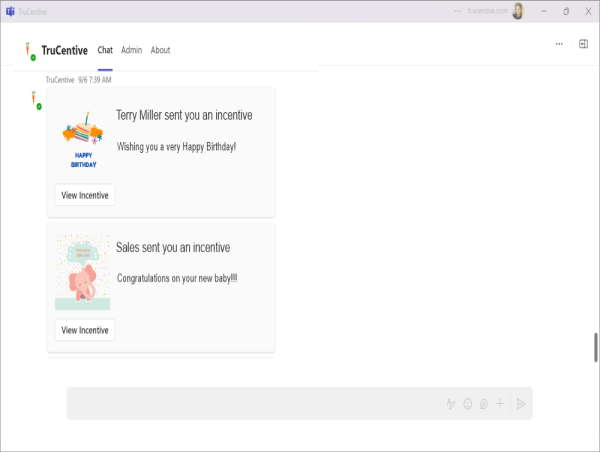Open the title bar ellipsis menu
This screenshot has height=452, width=600.
(458, 11)
